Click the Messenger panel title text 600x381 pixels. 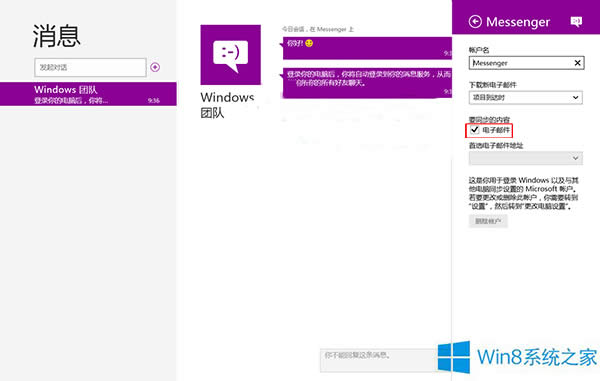click(518, 22)
